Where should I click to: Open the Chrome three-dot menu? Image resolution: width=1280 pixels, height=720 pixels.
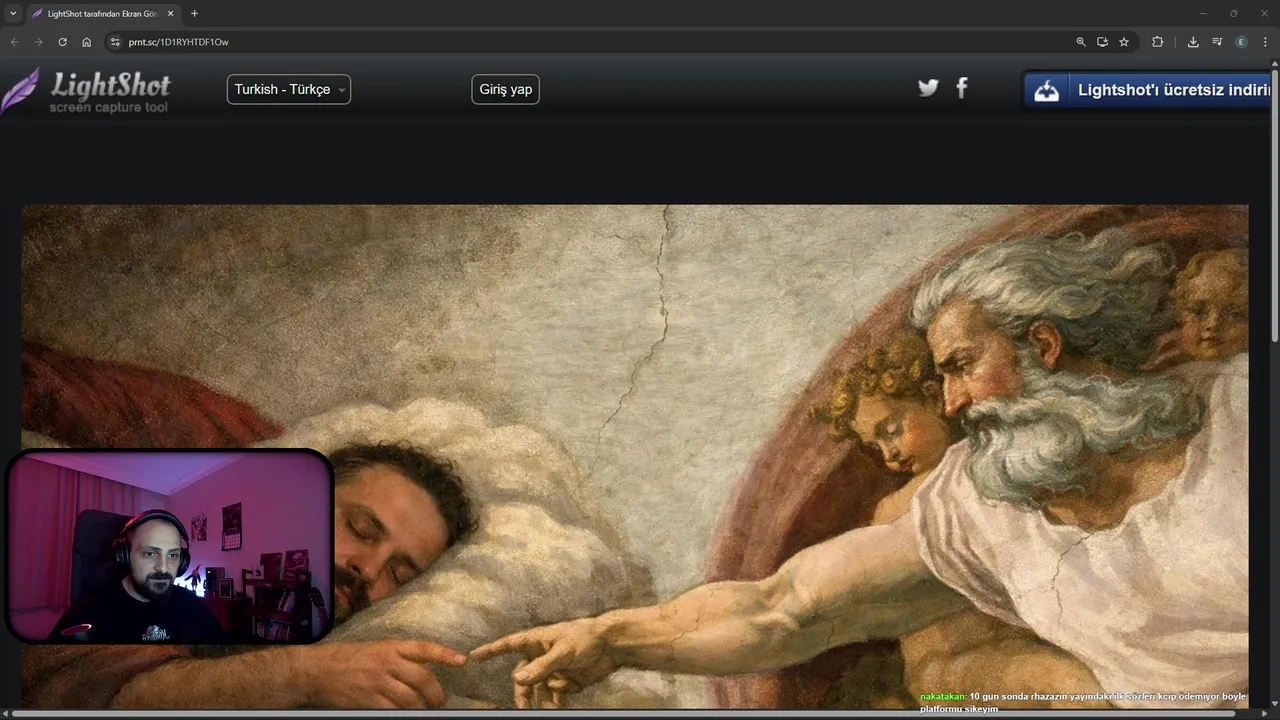[1265, 42]
